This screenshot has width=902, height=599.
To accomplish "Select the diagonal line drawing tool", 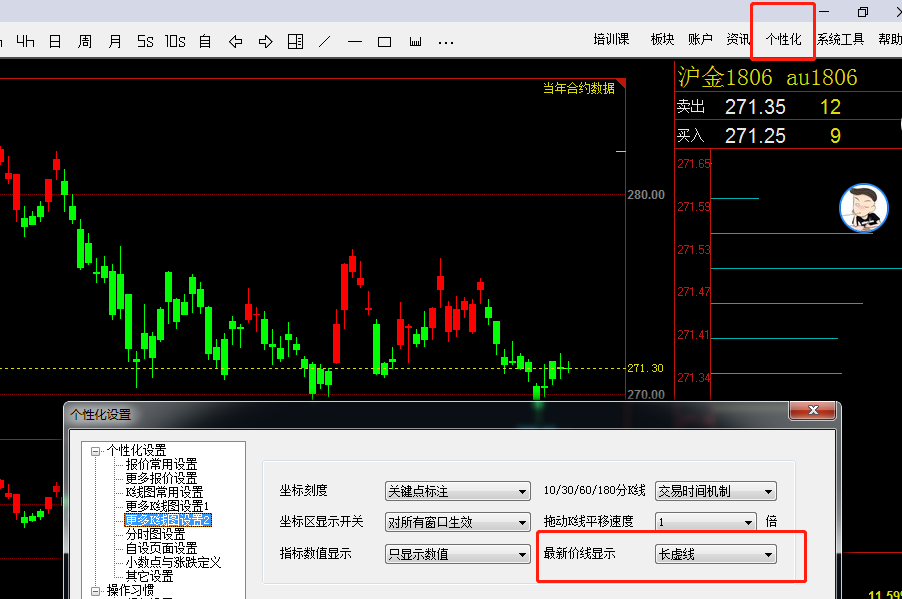I will (x=324, y=41).
